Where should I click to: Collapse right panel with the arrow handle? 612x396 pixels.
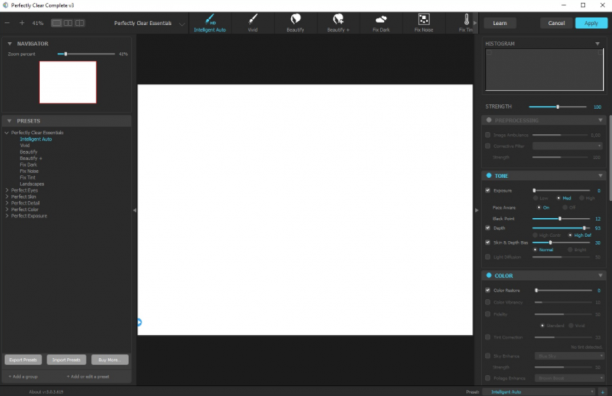click(x=477, y=210)
